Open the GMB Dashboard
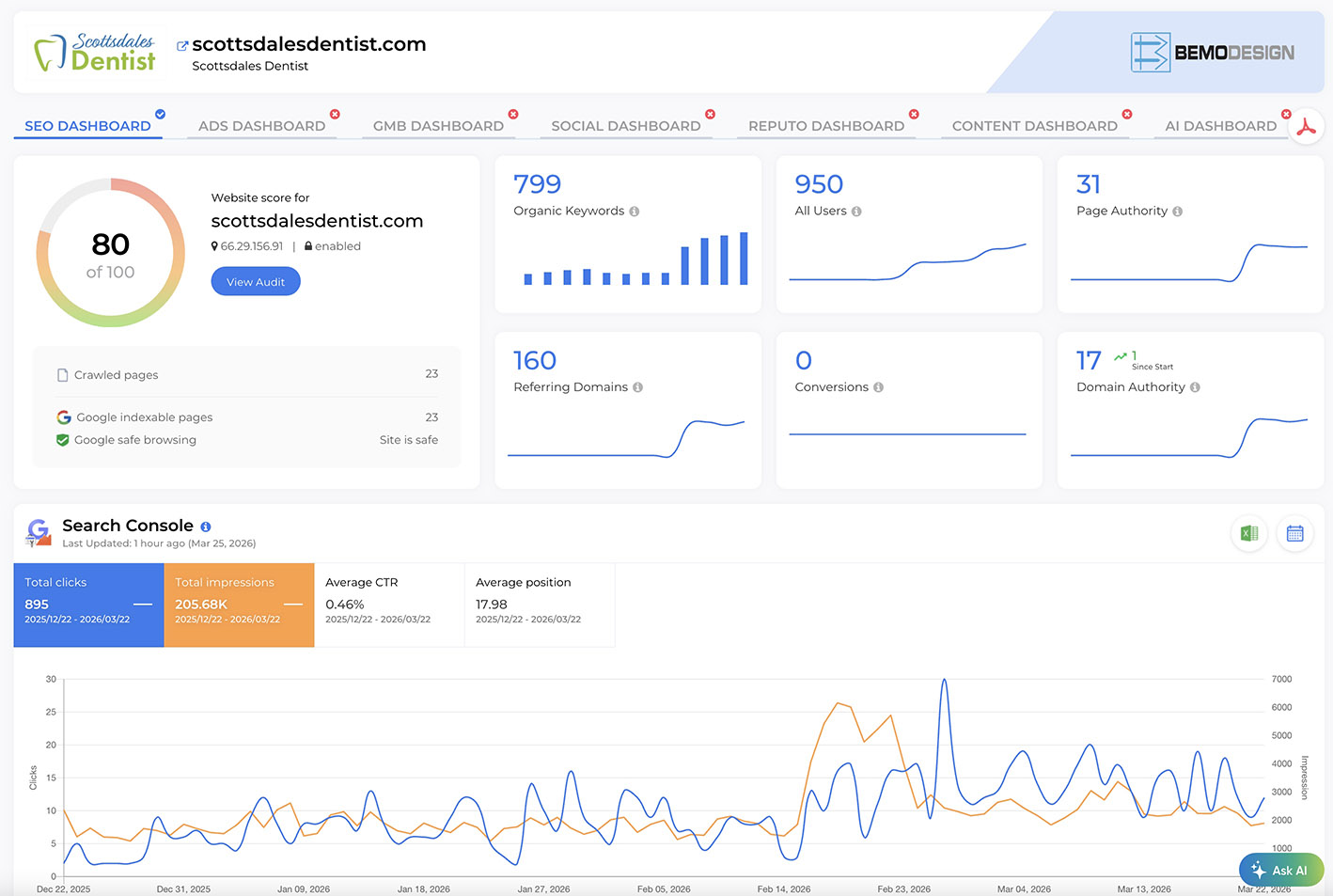Screen dimensions: 1333x896 pyautogui.click(x=438, y=125)
